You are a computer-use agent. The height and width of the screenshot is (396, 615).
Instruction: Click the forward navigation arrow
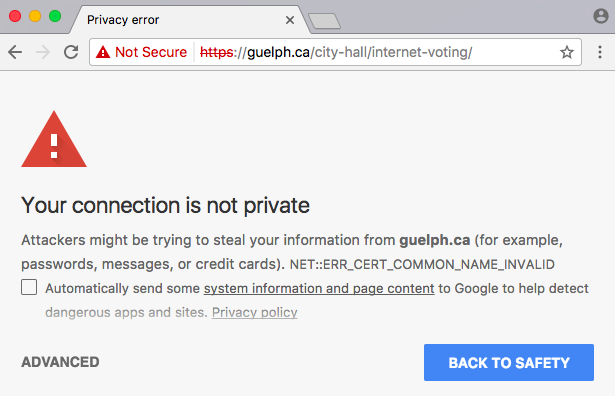point(43,52)
